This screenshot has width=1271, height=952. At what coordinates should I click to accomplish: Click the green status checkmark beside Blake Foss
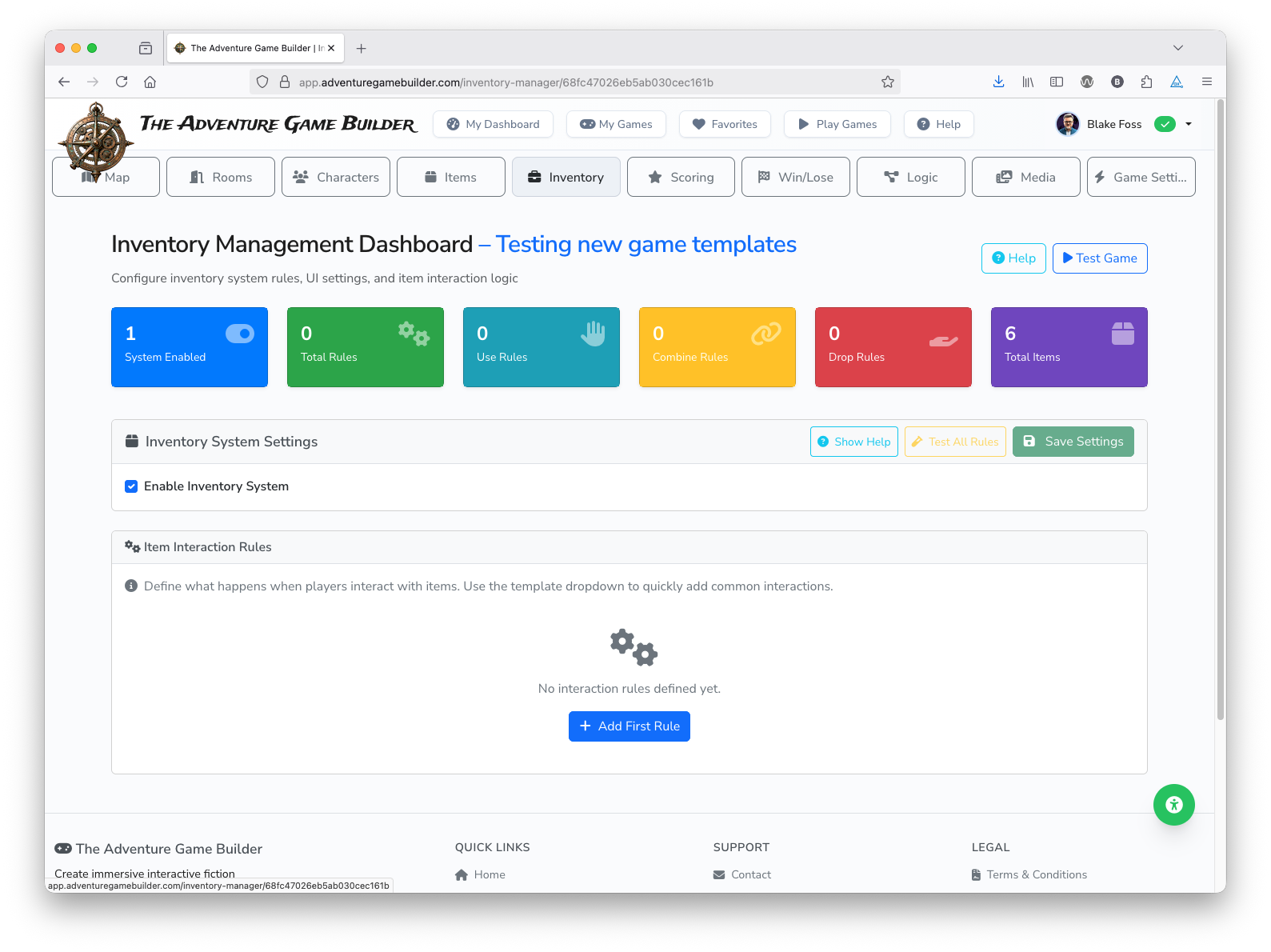coord(1165,124)
